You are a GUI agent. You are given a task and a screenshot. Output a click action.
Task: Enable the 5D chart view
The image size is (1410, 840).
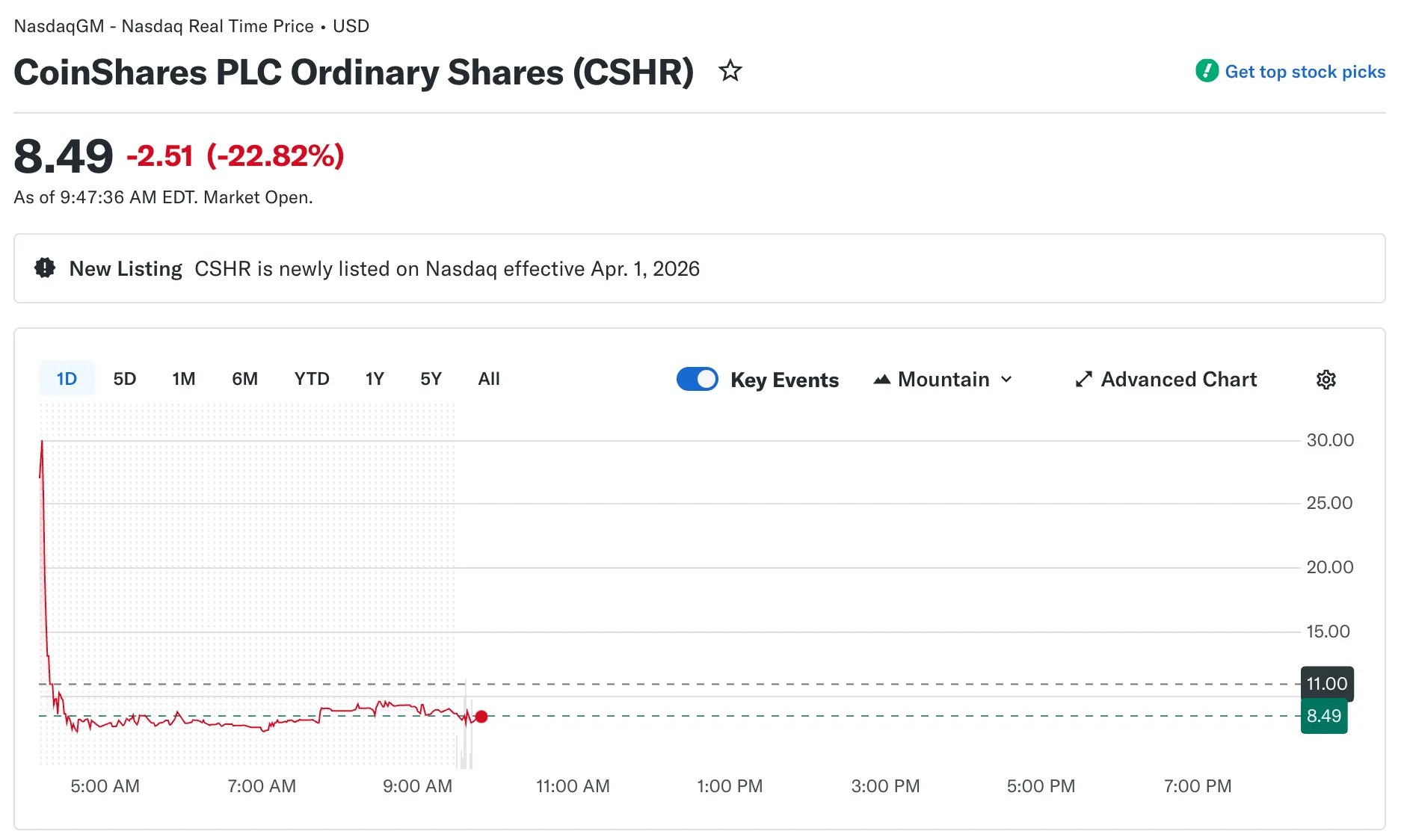coord(124,379)
